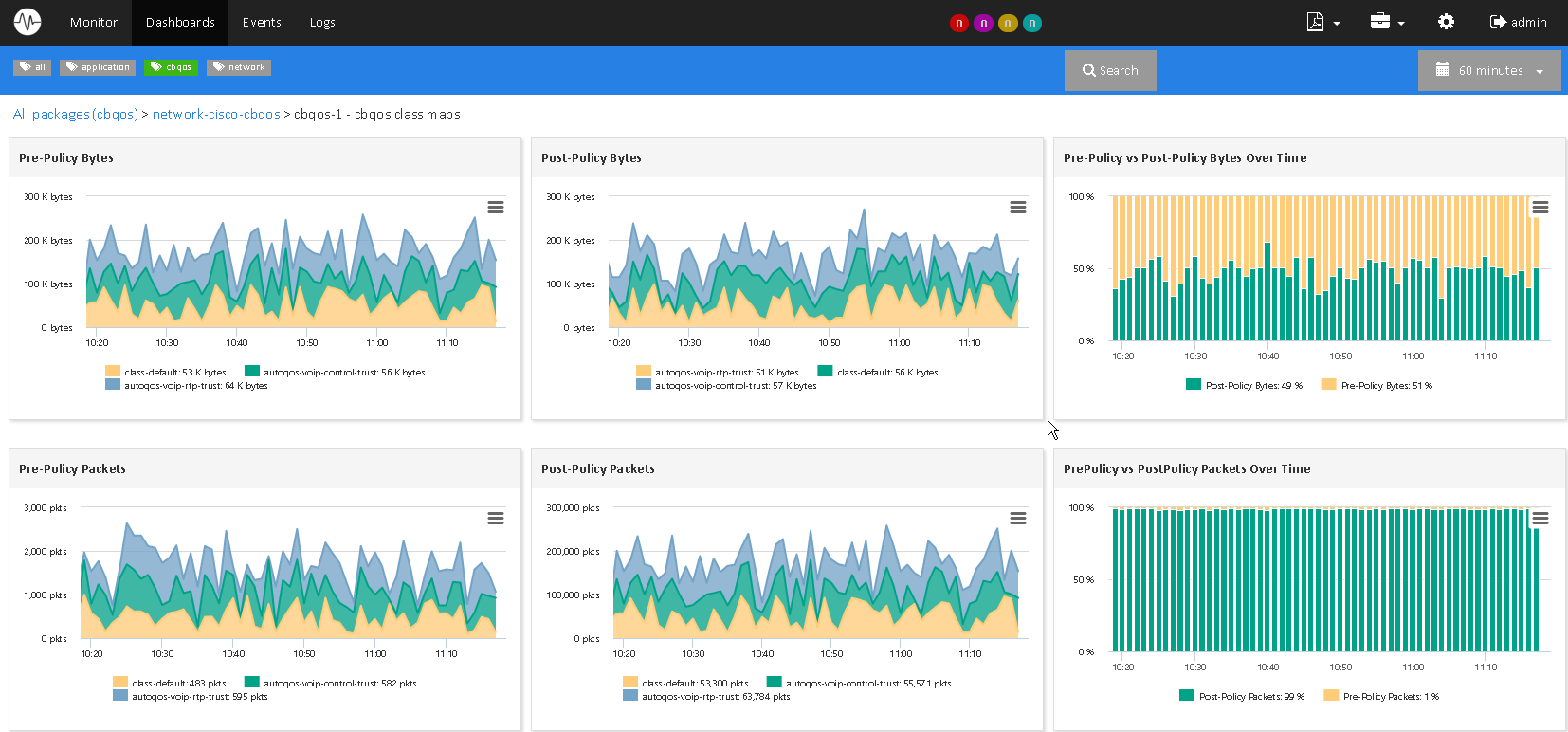Go to the Logs menu item
The width and height of the screenshot is (1568, 732).
pyautogui.click(x=322, y=22)
